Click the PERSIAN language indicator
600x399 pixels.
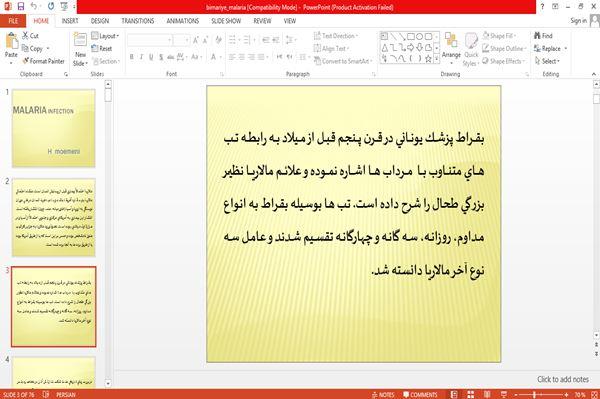coord(66,394)
